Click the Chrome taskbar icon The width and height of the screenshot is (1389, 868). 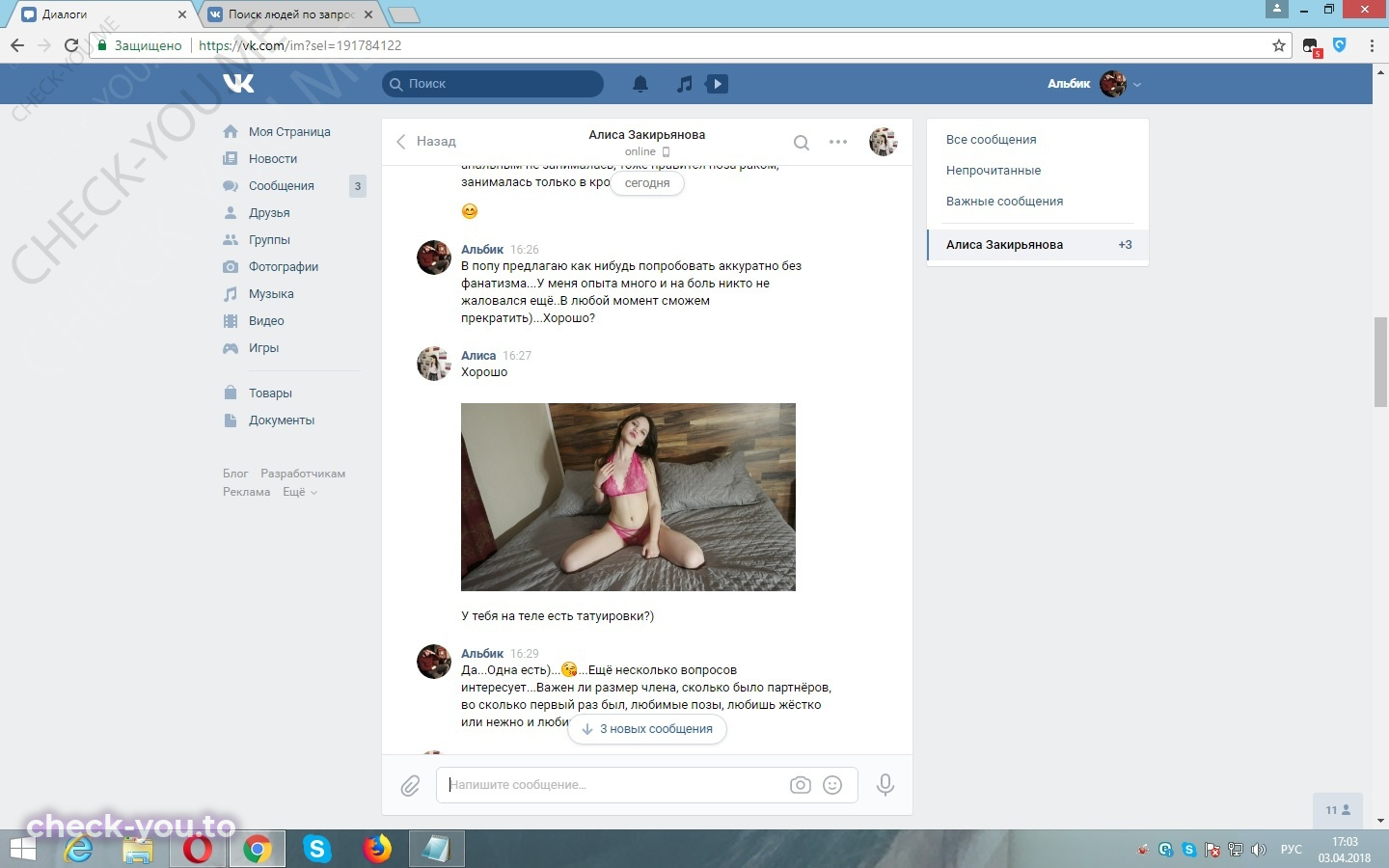click(257, 849)
